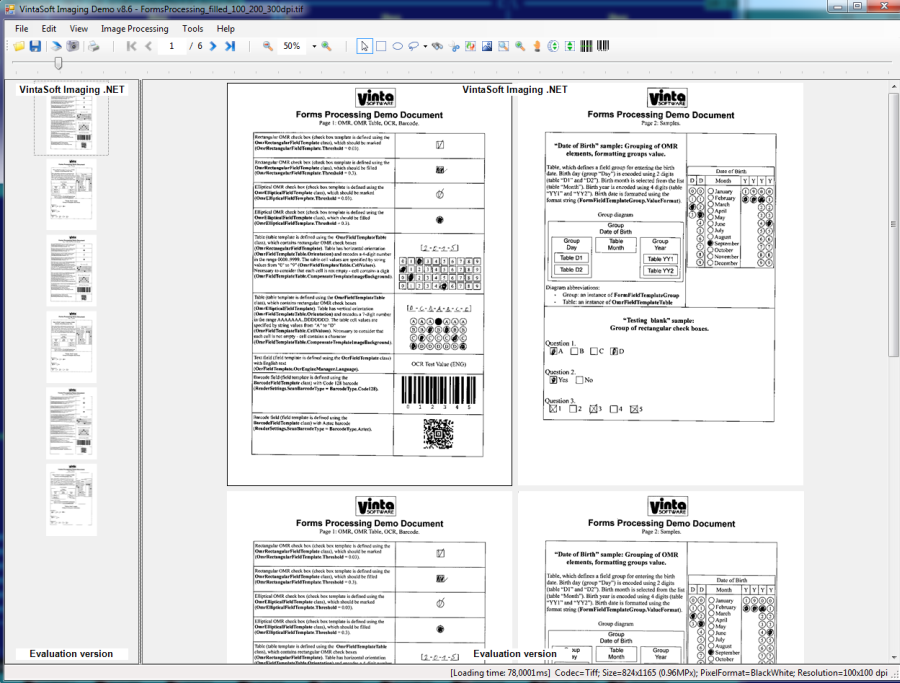900x683 pixels.
Task: Zoom out with the minus magnifier
Action: click(x=267, y=46)
